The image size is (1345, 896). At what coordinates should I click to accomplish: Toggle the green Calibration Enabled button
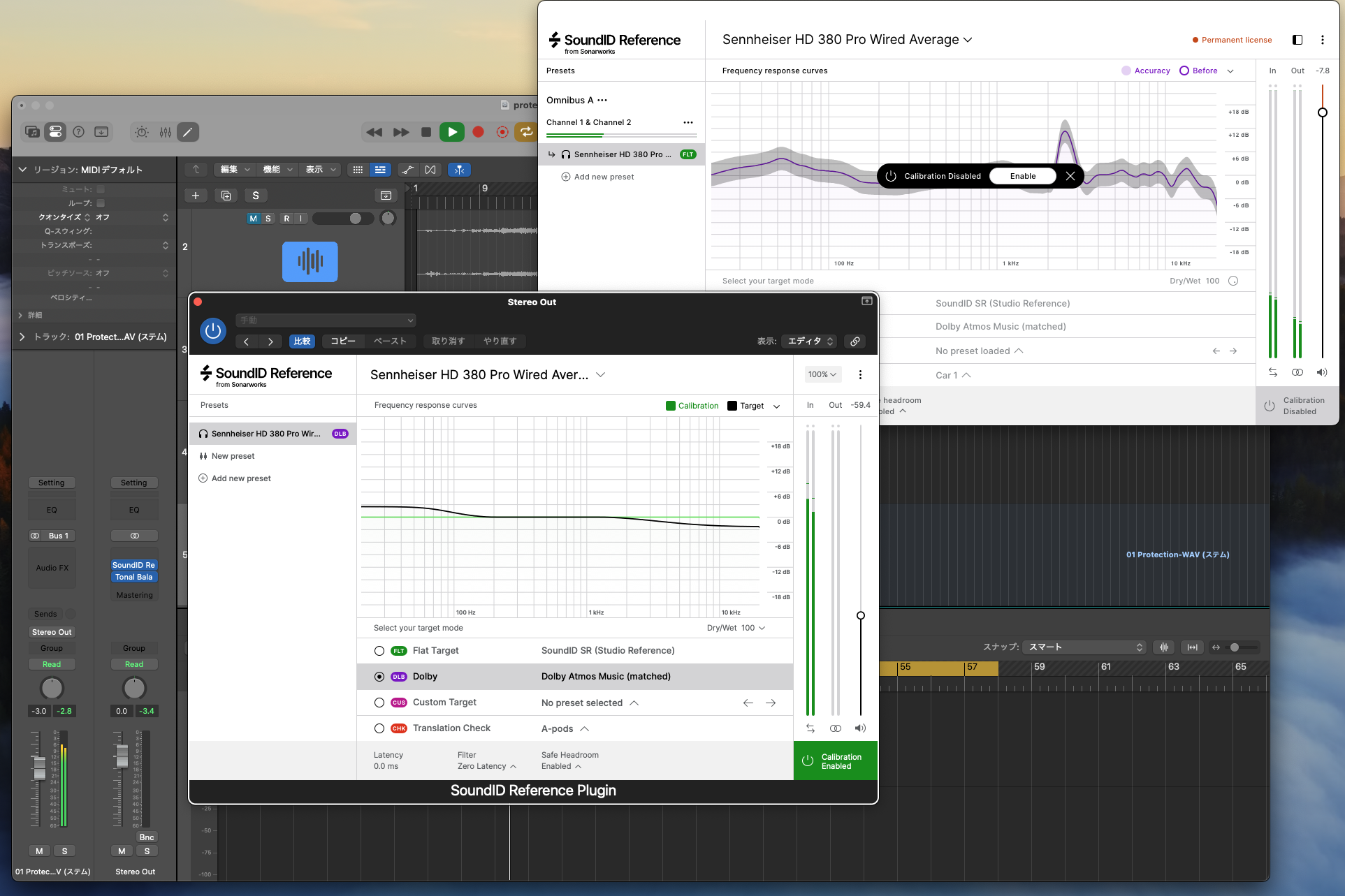point(835,761)
